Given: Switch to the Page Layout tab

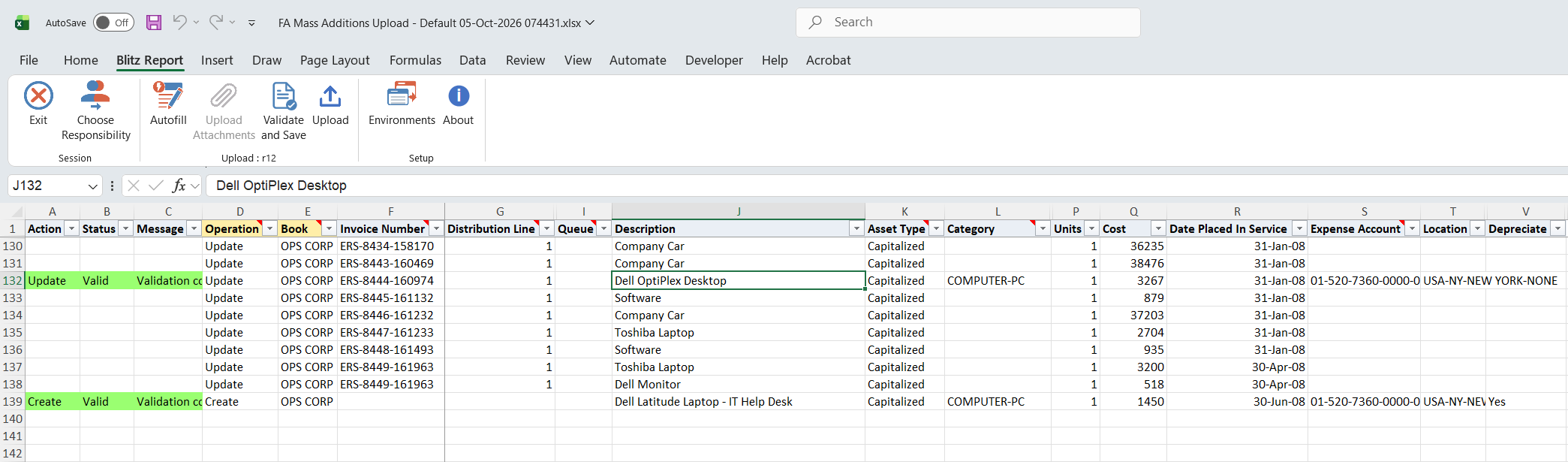Looking at the screenshot, I should [335, 60].
